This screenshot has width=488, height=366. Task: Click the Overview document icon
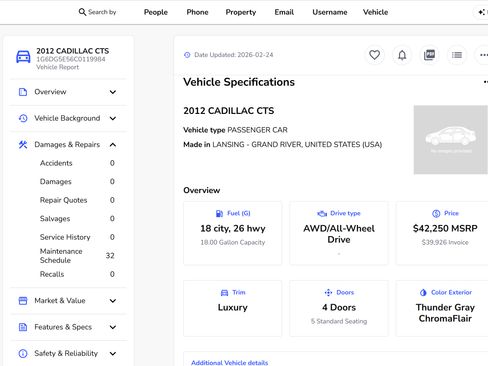click(x=23, y=92)
